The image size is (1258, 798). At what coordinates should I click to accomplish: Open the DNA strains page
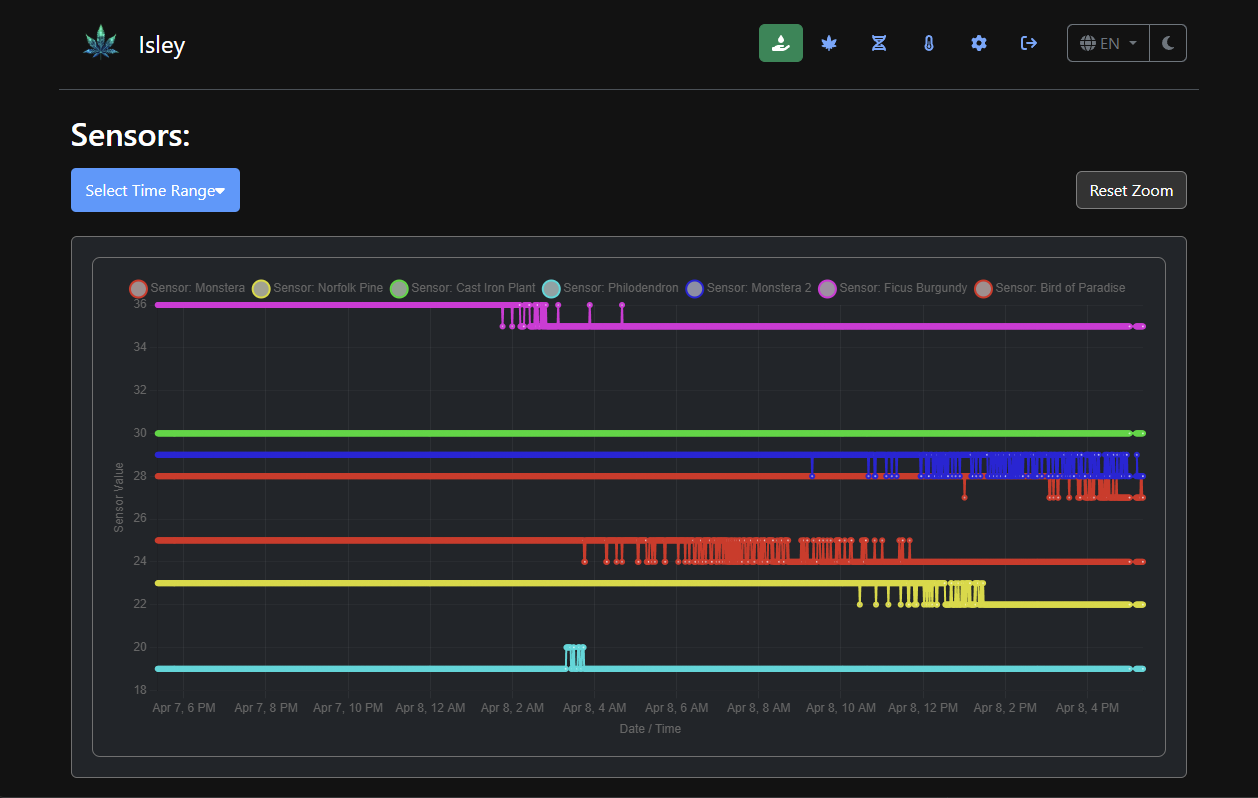pyautogui.click(x=879, y=43)
